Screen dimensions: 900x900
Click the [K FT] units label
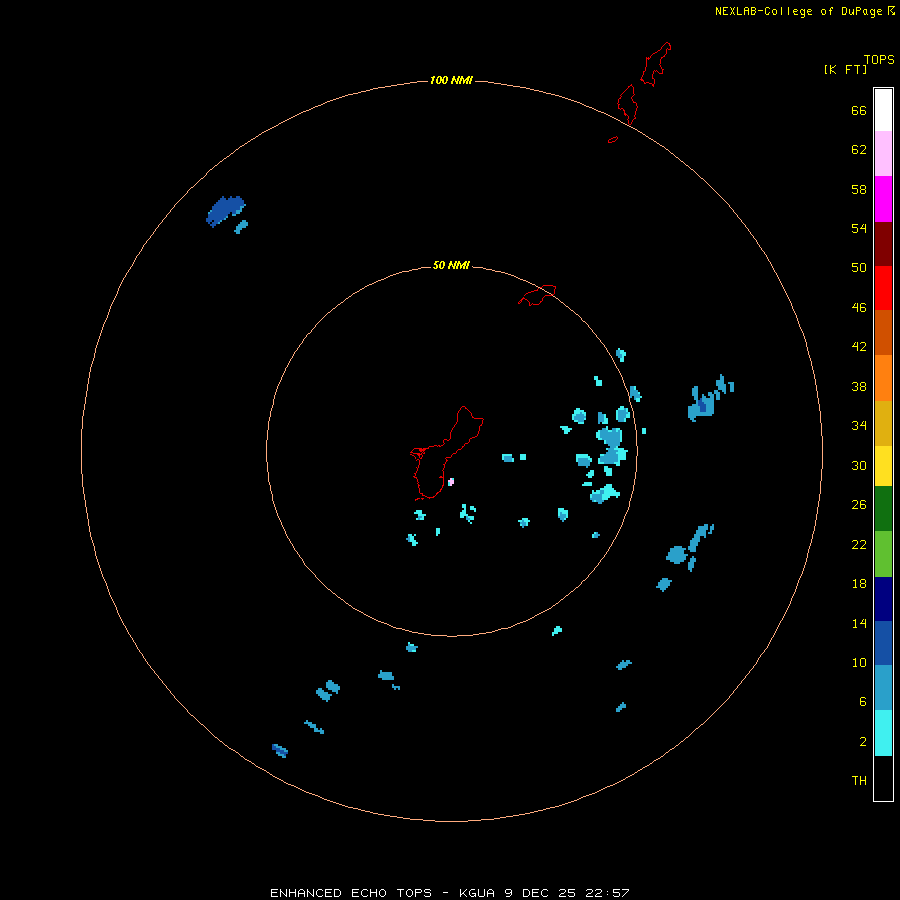(845, 69)
